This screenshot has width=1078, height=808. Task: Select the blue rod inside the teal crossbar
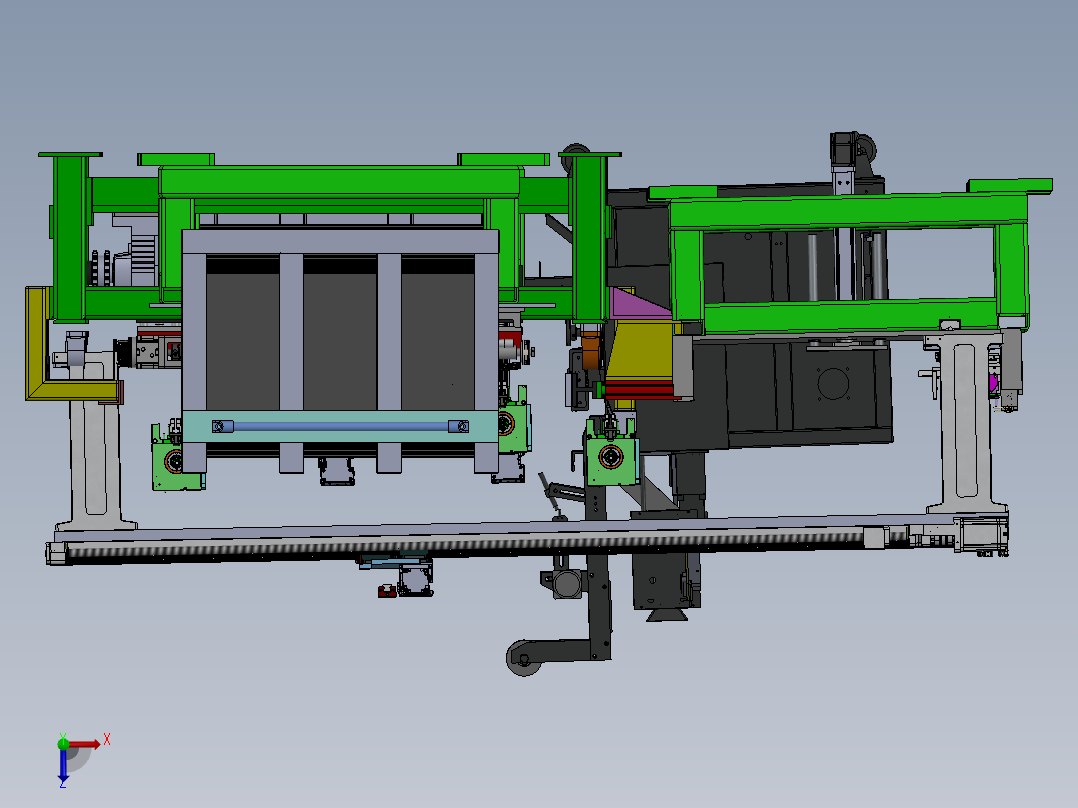tap(340, 426)
